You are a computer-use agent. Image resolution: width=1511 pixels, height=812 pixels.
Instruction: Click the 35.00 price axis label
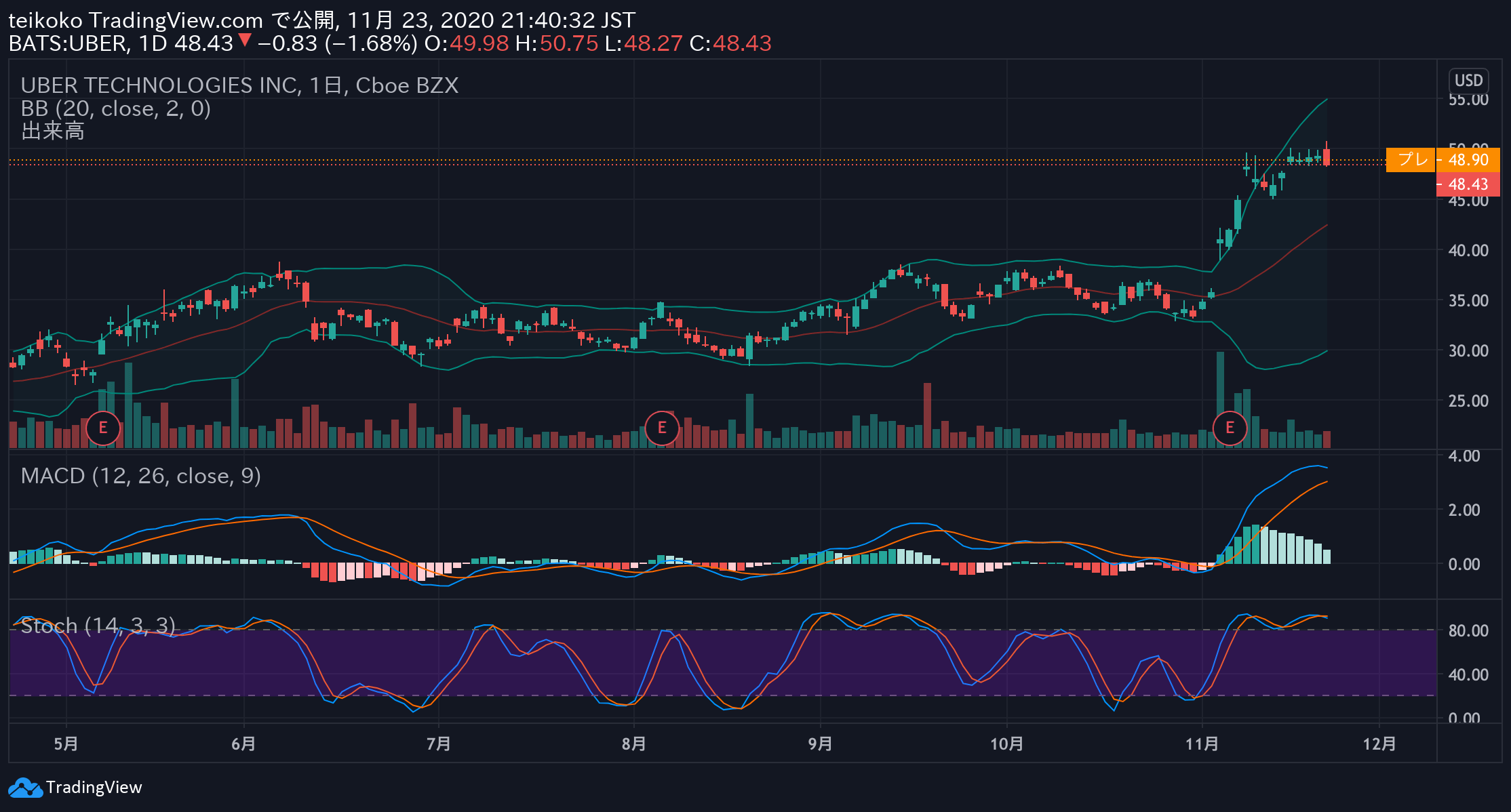coord(1468,300)
